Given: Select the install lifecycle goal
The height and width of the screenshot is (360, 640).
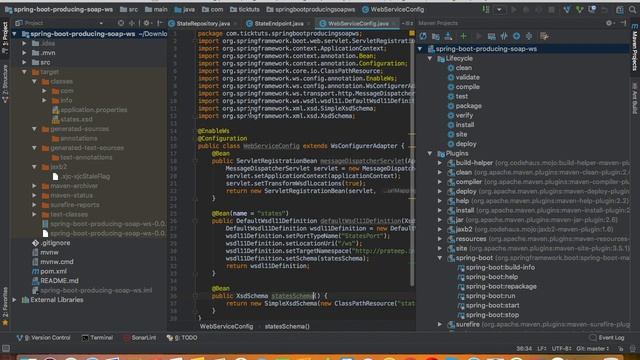Looking at the screenshot, I should coord(464,125).
